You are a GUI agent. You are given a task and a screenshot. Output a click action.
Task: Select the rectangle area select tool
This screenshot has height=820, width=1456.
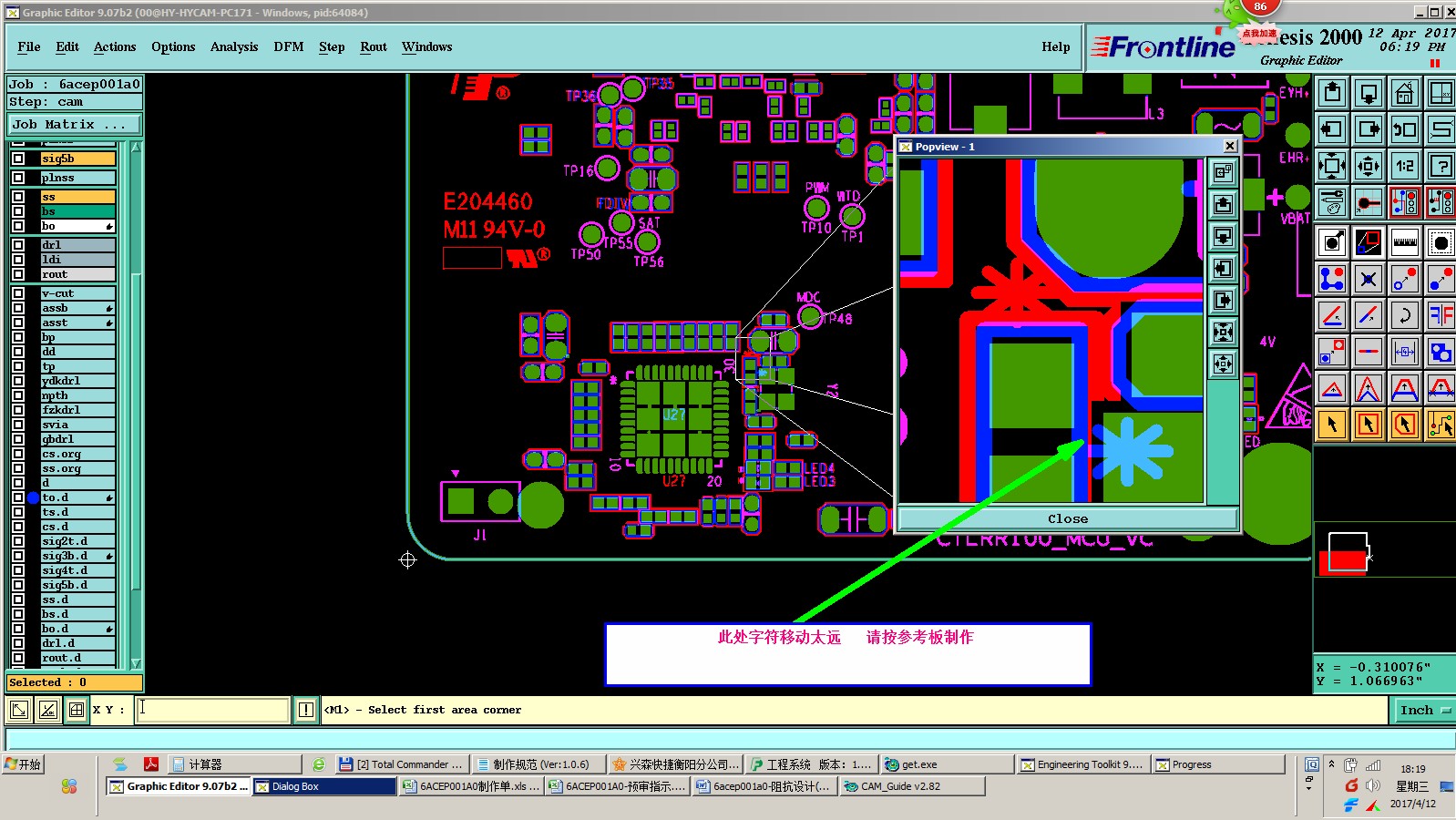1369,425
